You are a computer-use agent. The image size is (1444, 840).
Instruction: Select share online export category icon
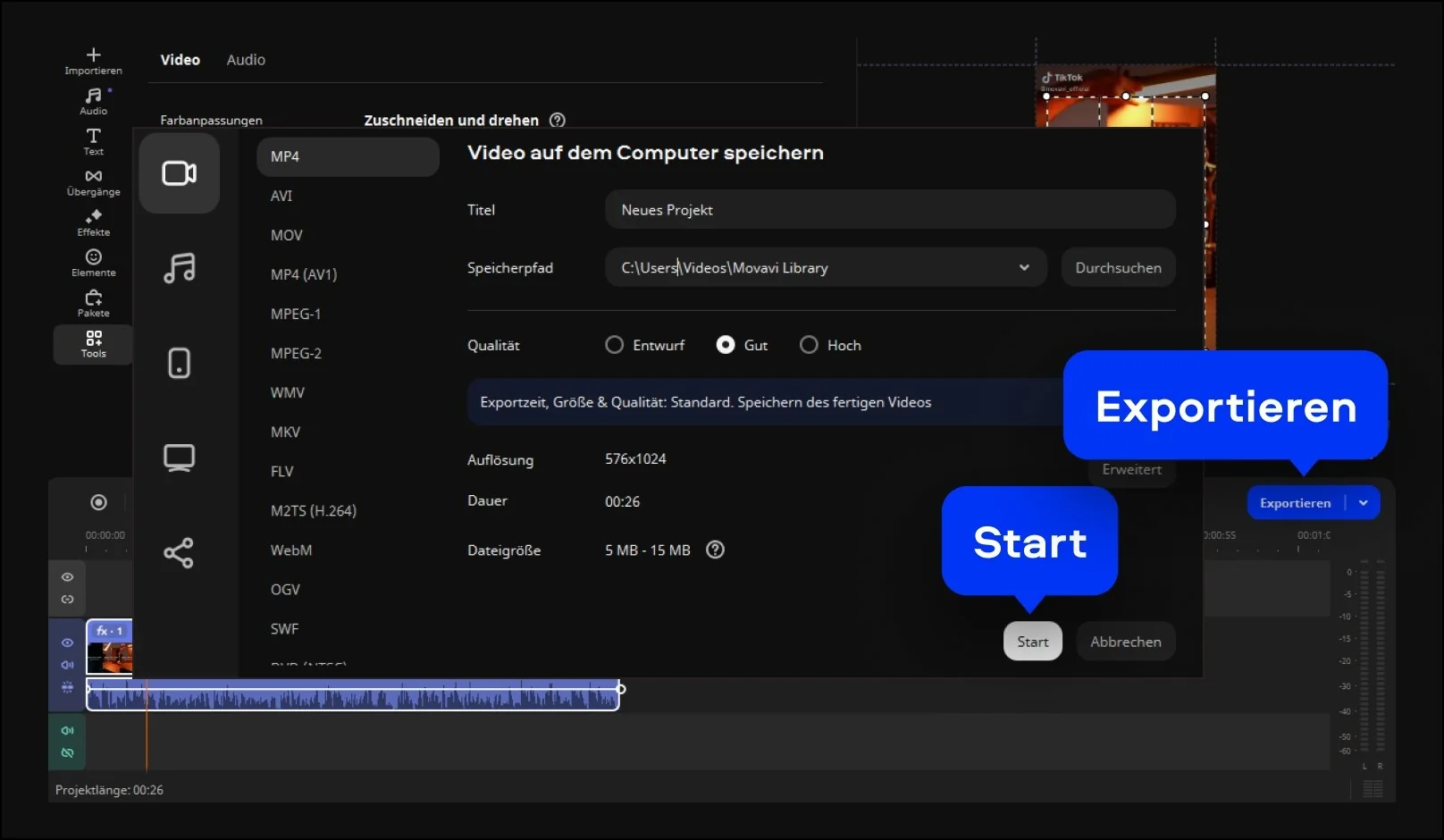click(179, 552)
